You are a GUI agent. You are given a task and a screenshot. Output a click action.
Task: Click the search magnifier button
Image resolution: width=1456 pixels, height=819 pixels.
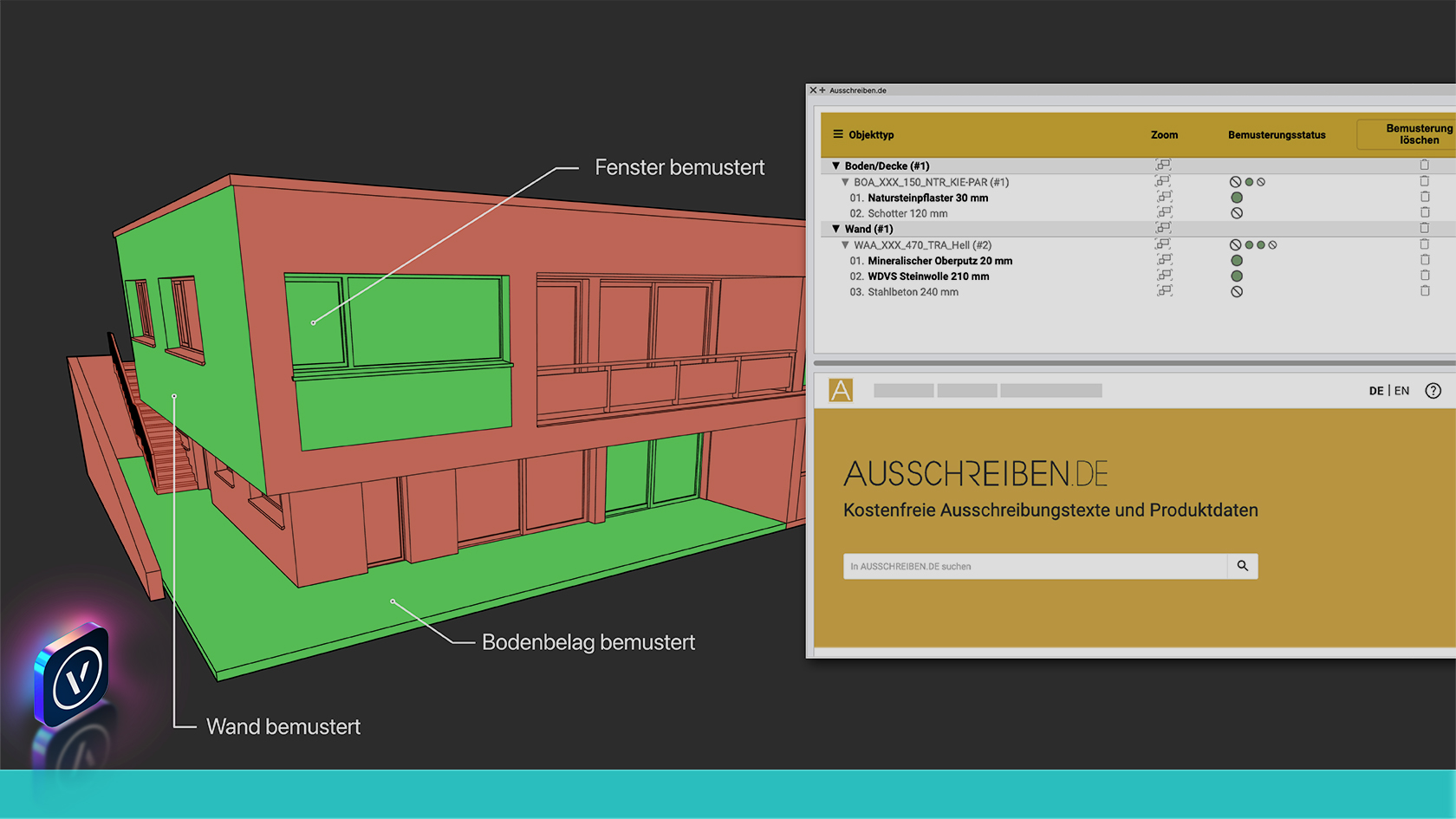click(1242, 566)
